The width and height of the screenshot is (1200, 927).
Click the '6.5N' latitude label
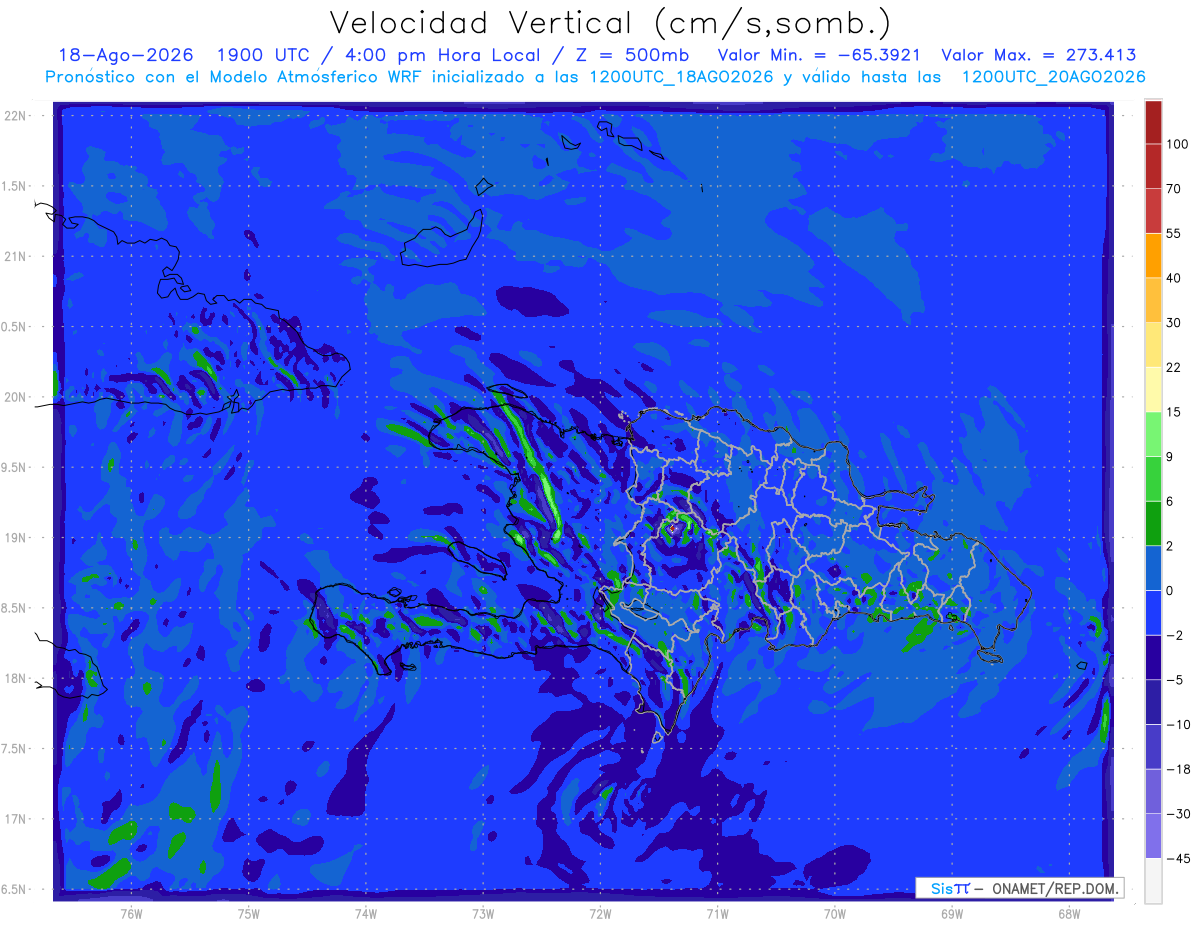pyautogui.click(x=16, y=889)
